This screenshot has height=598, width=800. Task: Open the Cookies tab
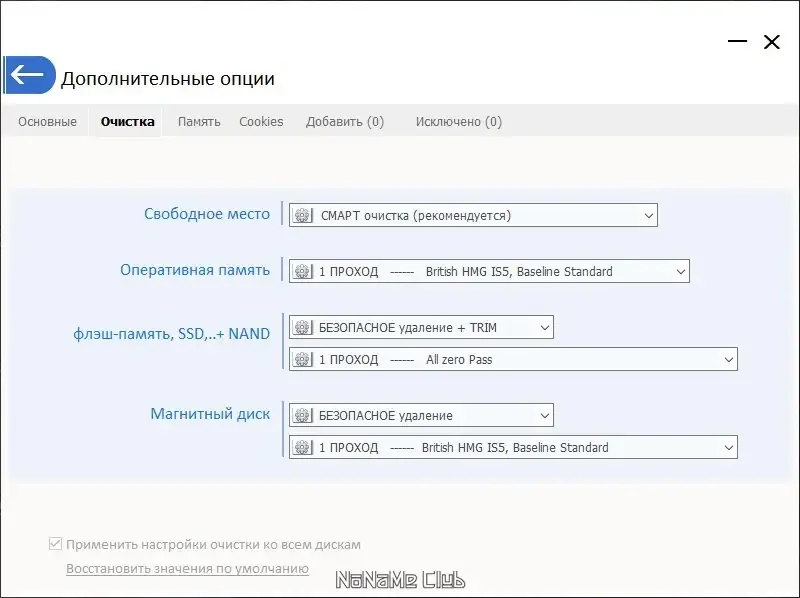[261, 121]
